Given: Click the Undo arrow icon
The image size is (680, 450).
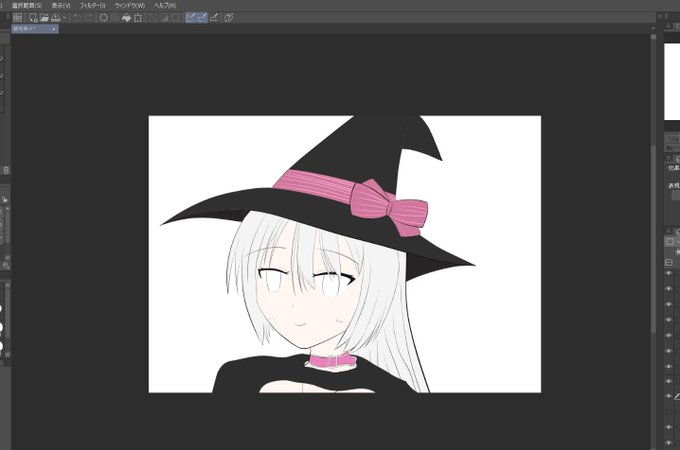Looking at the screenshot, I should [x=77, y=17].
